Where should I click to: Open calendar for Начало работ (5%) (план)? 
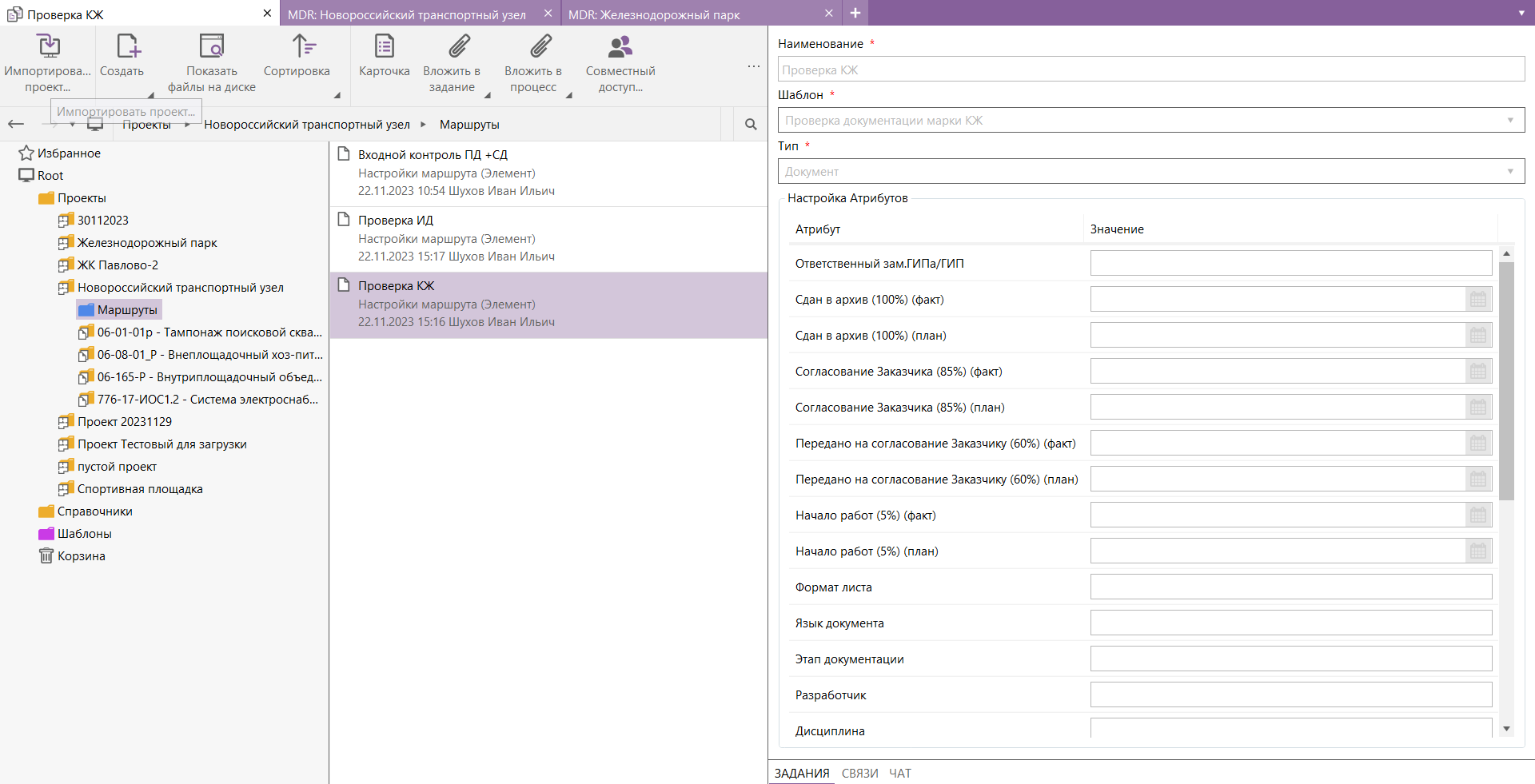pos(1478,551)
